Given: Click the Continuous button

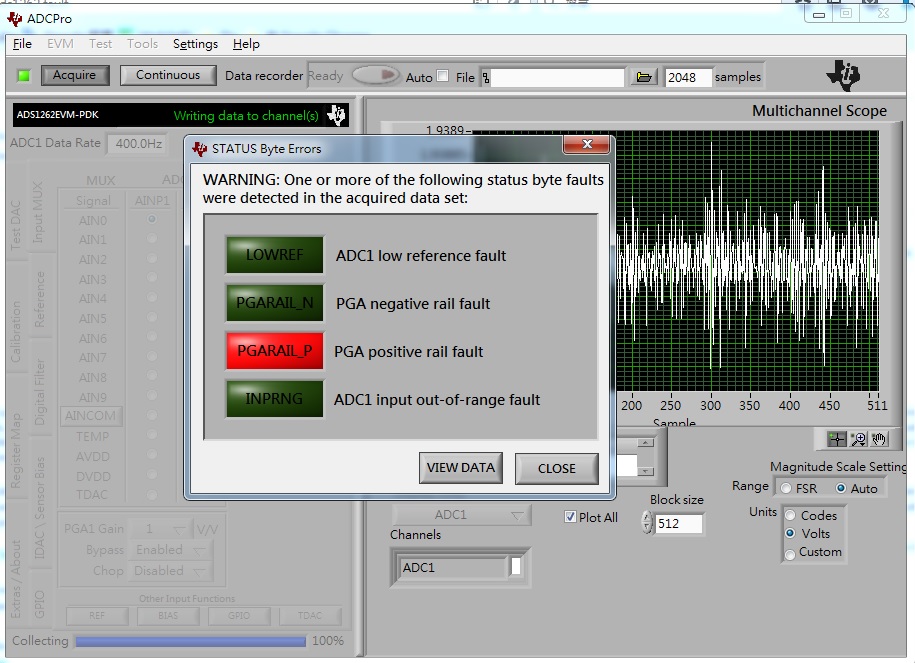Looking at the screenshot, I should click(x=168, y=75).
